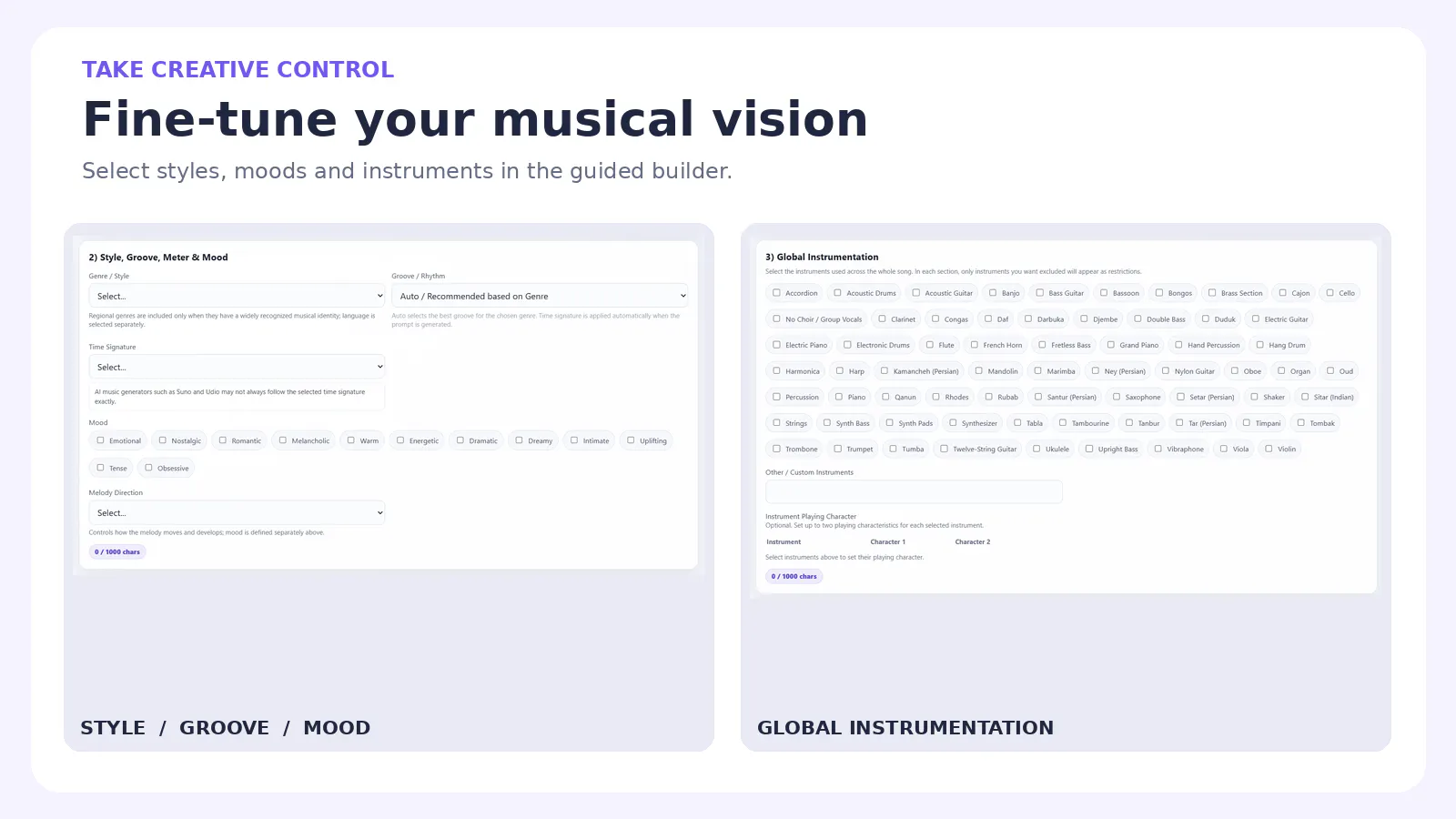1456x819 pixels.
Task: Tick the Nylon Guitar checkbox
Action: 1166,370
